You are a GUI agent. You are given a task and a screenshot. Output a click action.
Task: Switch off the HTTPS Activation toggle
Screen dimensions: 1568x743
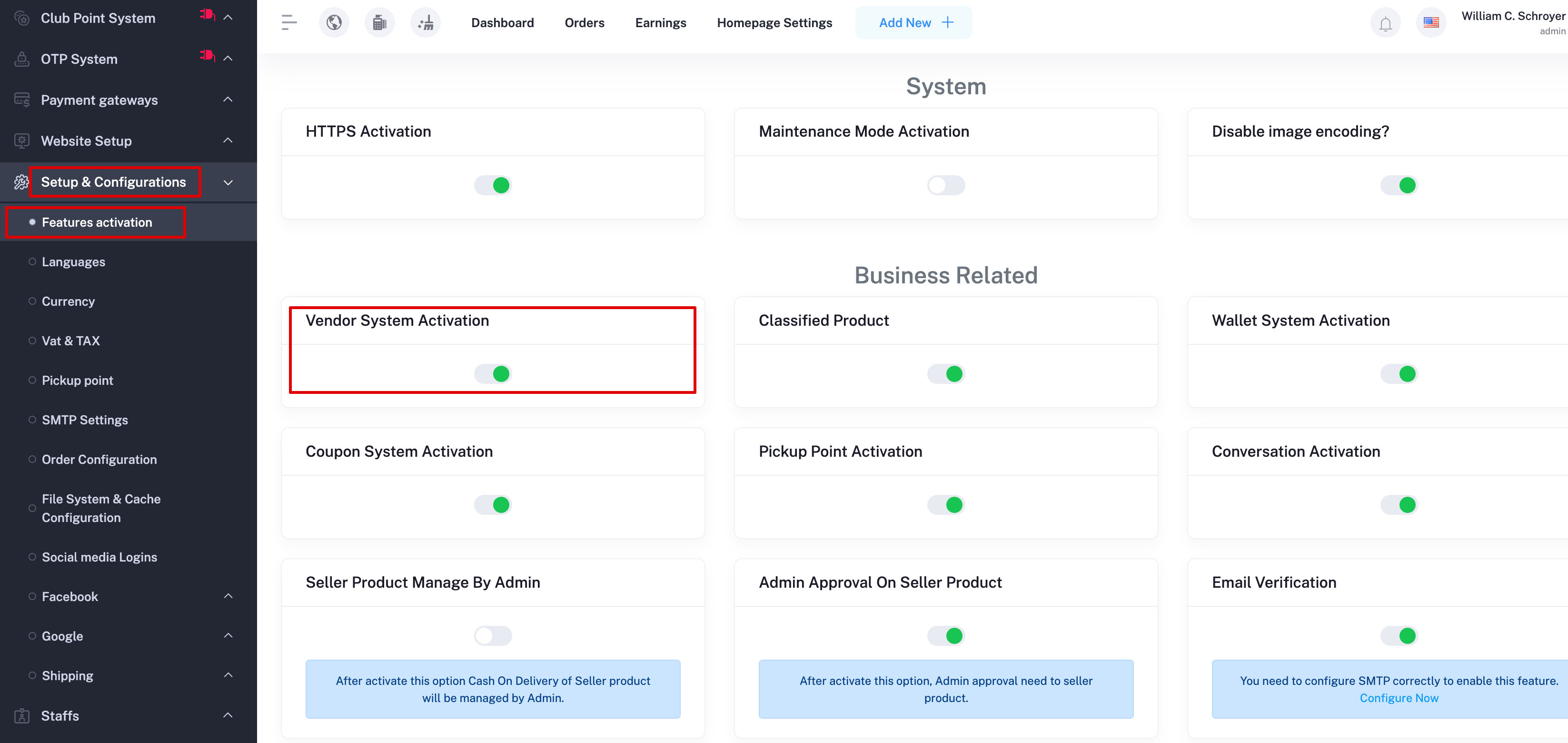click(x=492, y=185)
